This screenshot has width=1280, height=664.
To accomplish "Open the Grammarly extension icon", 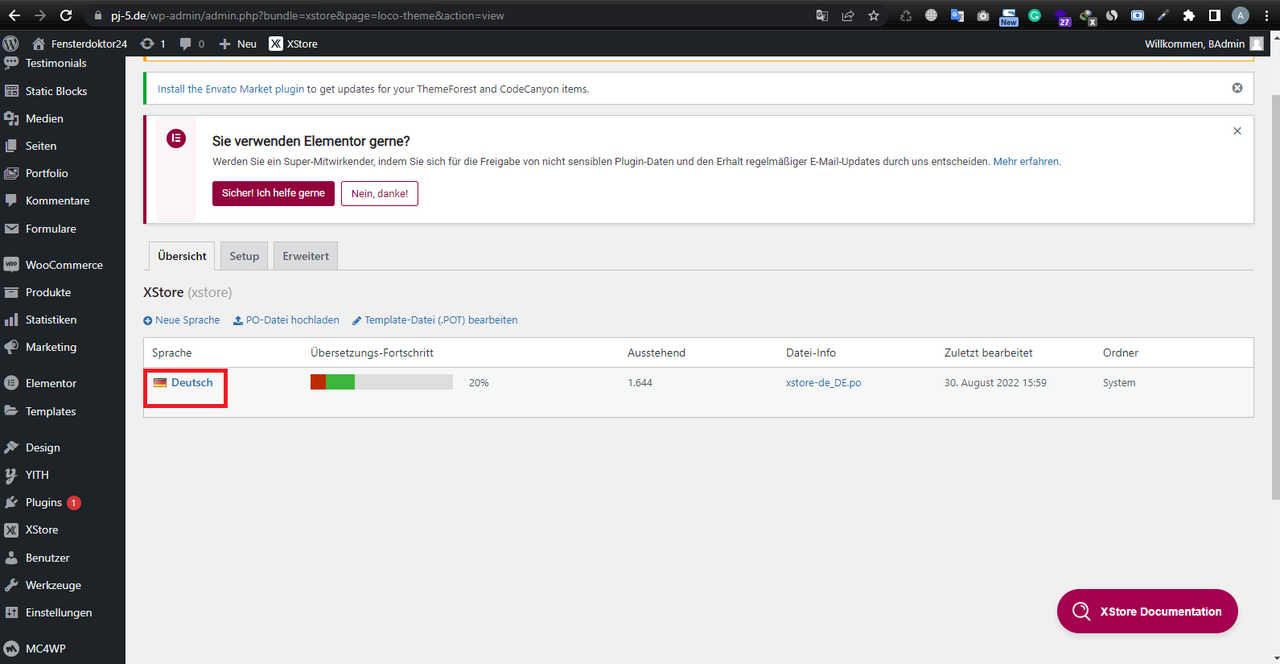I will 1034,15.
